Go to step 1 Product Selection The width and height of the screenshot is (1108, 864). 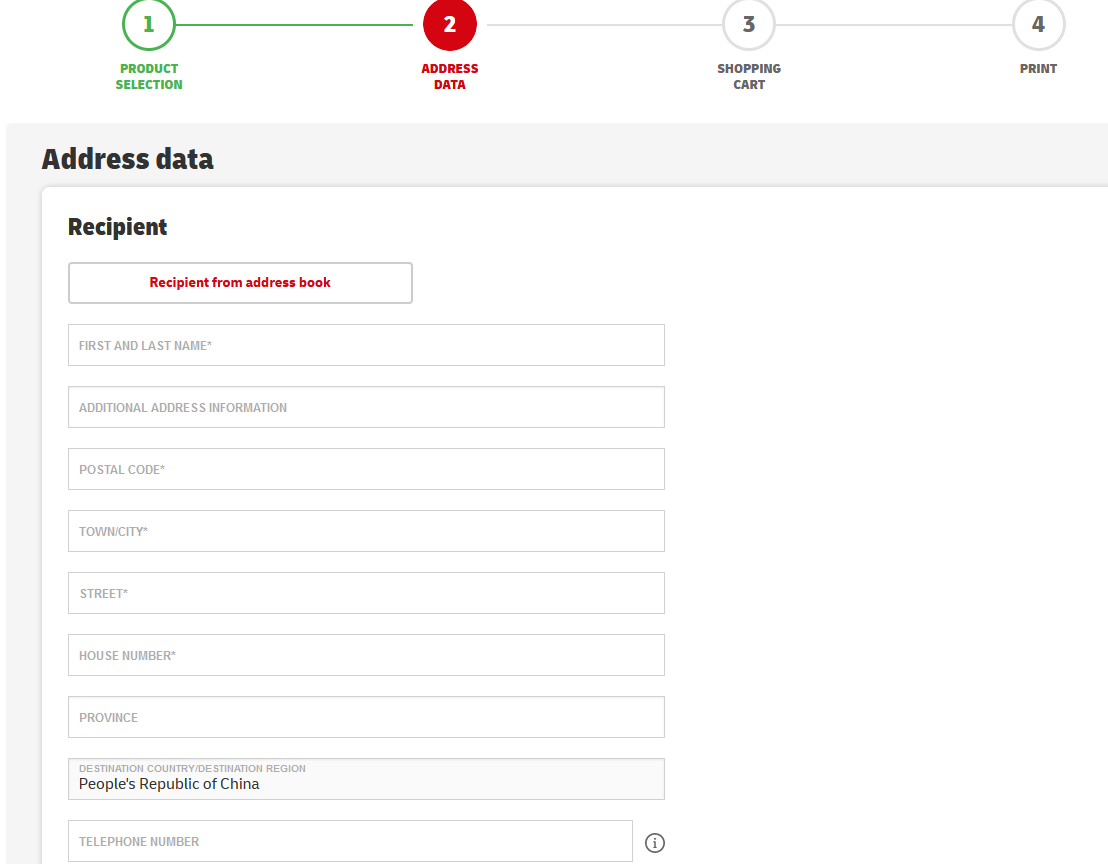point(148,25)
